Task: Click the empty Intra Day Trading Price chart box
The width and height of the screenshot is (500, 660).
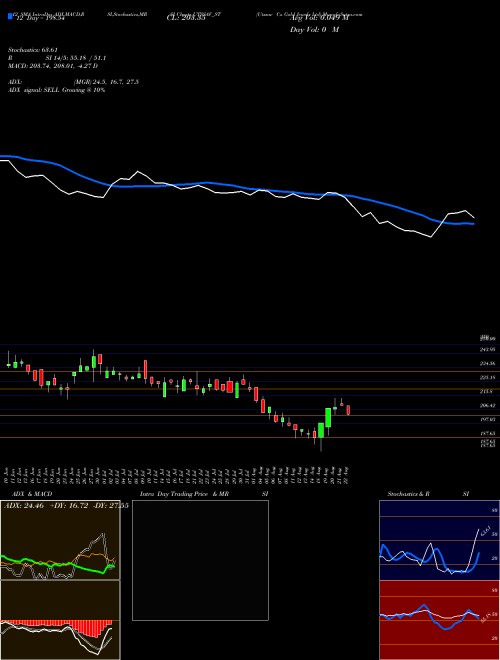Action: tap(200, 560)
